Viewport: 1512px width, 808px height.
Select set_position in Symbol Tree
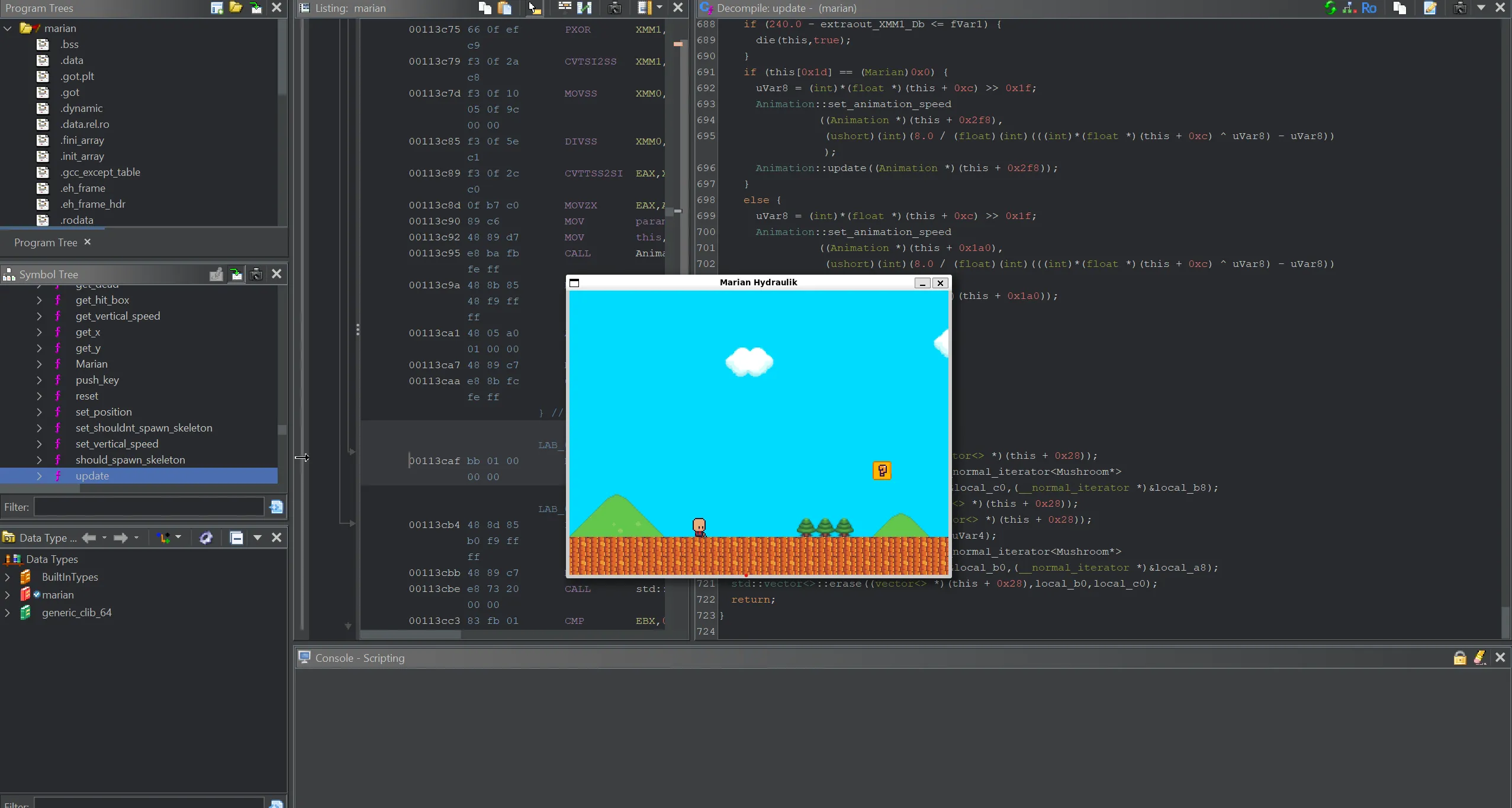pos(104,412)
